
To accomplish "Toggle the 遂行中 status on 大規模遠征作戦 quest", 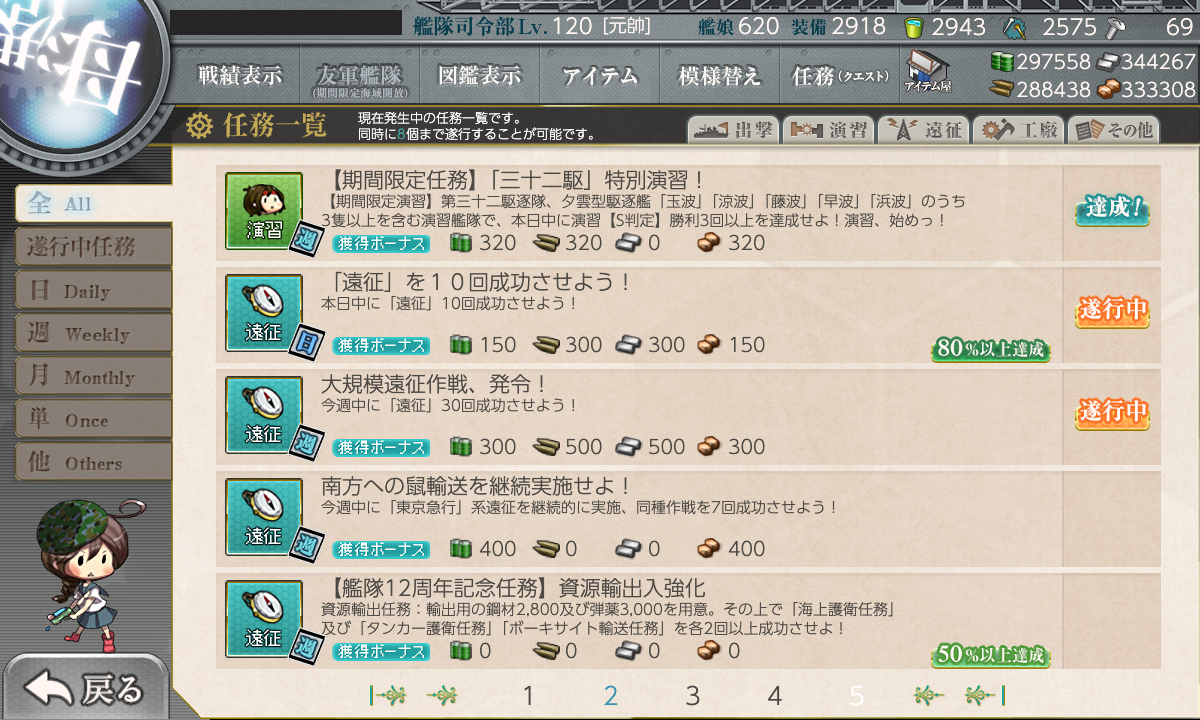I will [1112, 413].
